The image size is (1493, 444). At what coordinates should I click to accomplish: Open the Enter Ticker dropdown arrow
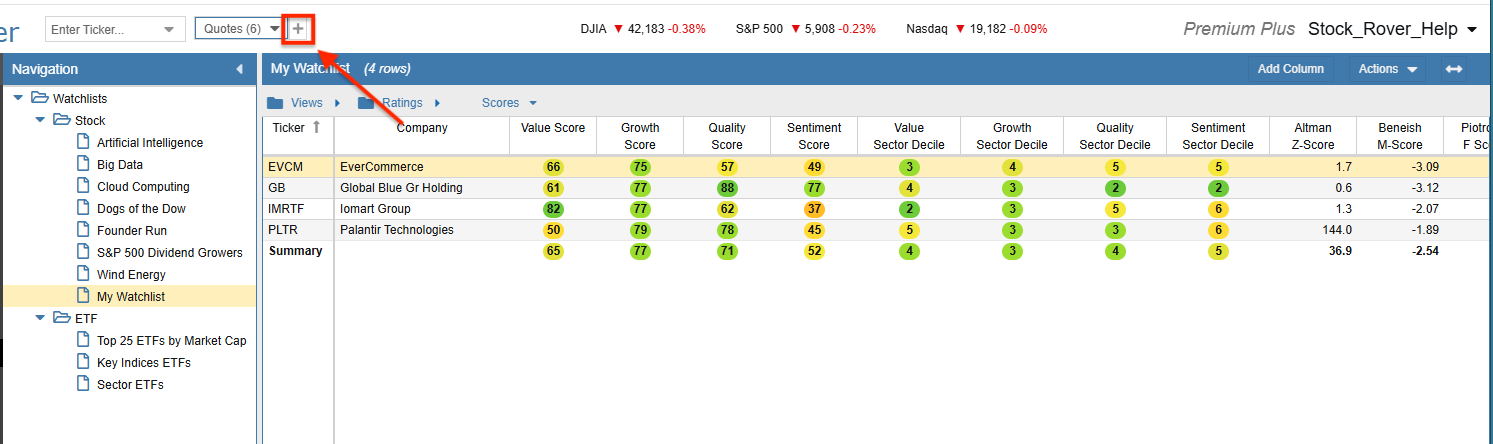coord(170,30)
